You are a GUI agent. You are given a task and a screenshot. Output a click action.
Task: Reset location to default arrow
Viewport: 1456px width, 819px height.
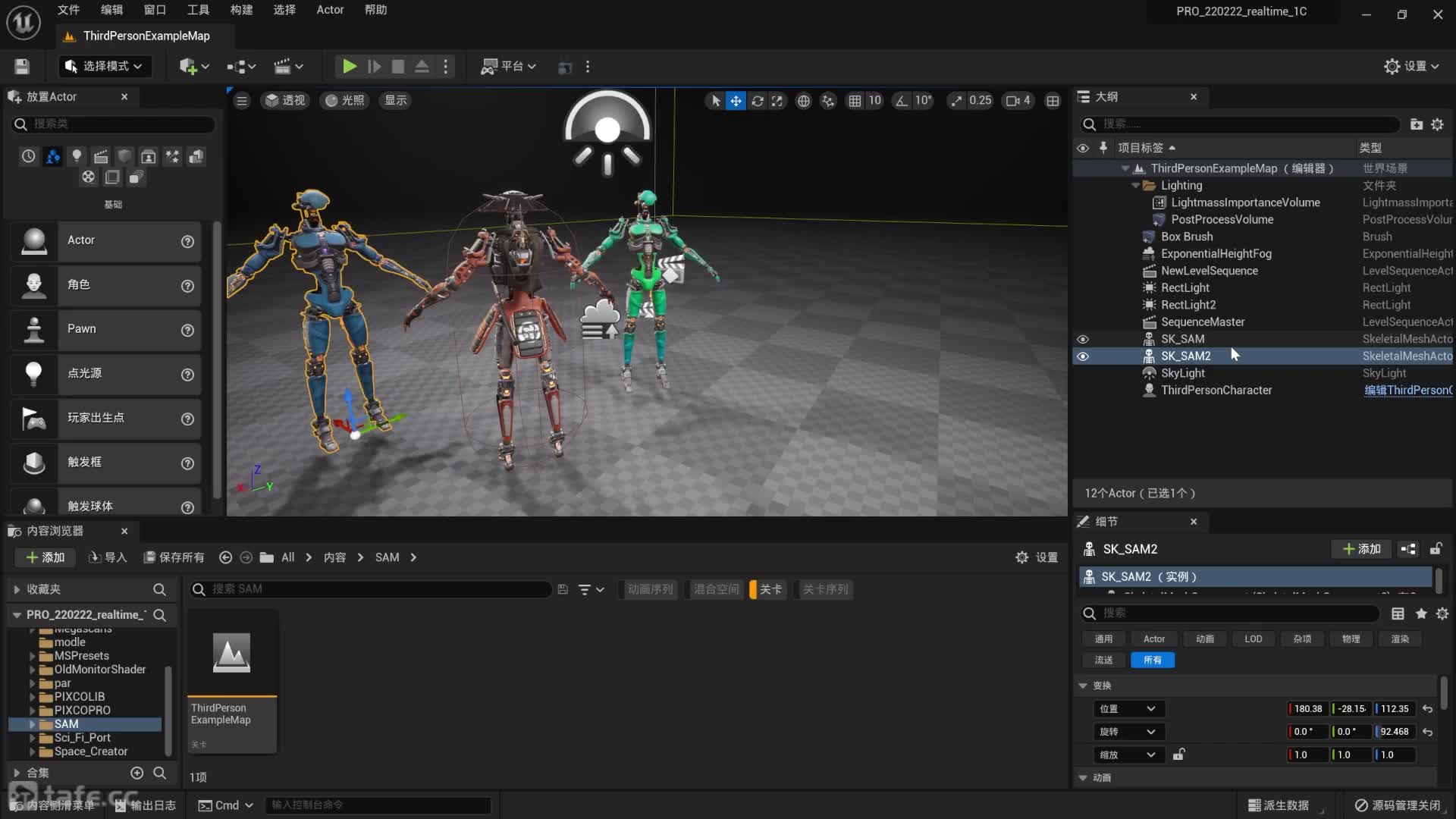pos(1428,709)
